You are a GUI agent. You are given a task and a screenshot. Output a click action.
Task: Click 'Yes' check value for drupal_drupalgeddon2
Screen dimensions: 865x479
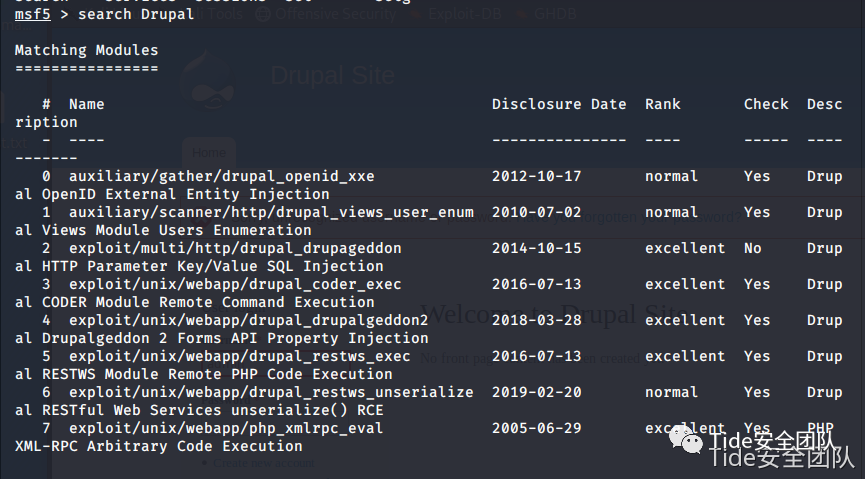(757, 320)
